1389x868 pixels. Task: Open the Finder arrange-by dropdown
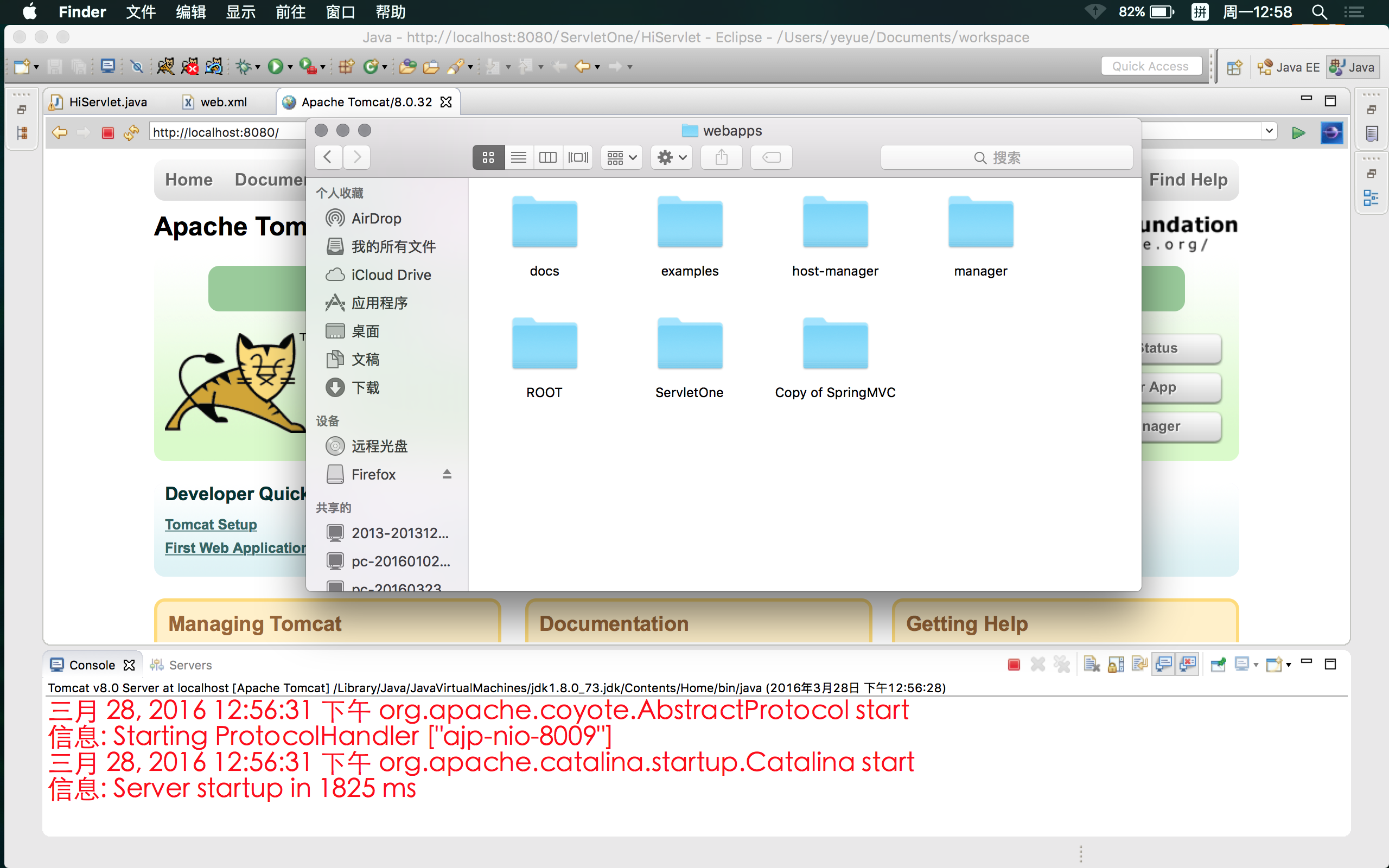click(x=622, y=157)
